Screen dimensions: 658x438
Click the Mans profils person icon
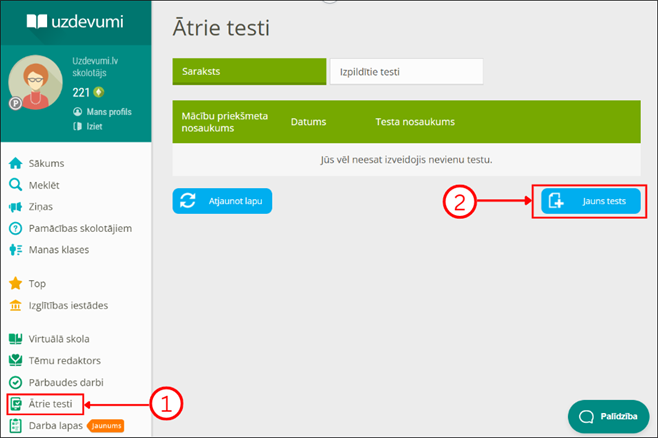pos(78,112)
